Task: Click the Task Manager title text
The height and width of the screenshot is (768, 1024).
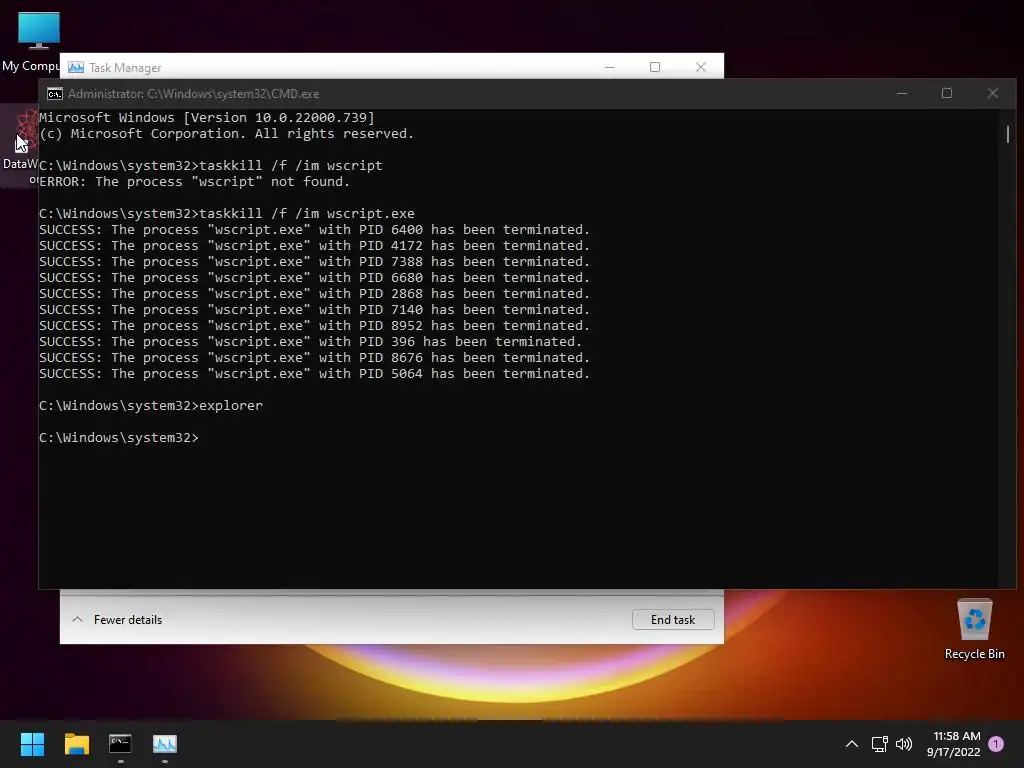Action: coord(125,68)
